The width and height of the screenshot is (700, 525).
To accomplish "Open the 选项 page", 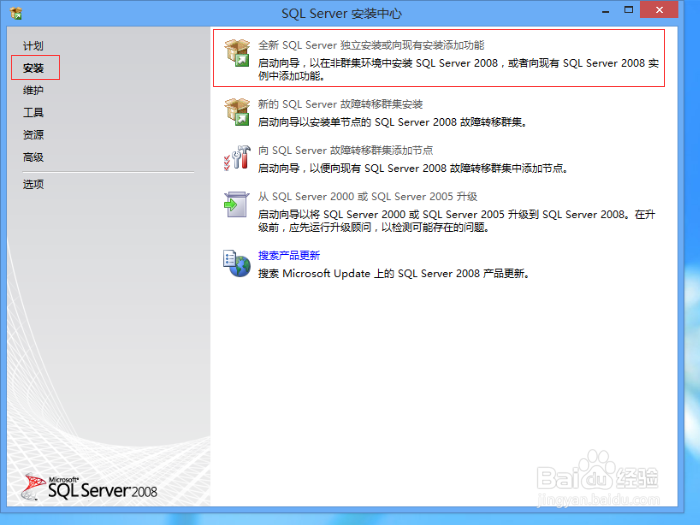I will click(x=33, y=184).
